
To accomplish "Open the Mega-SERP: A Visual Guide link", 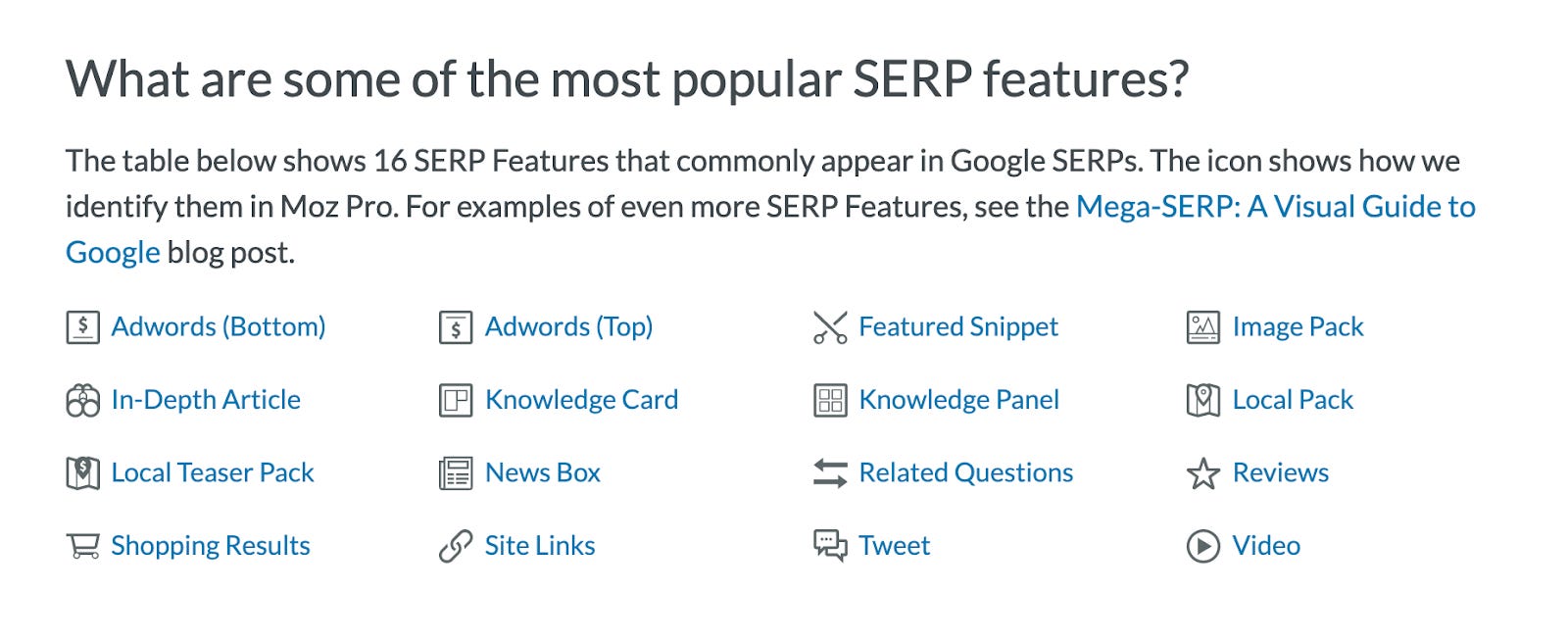I will [1274, 206].
